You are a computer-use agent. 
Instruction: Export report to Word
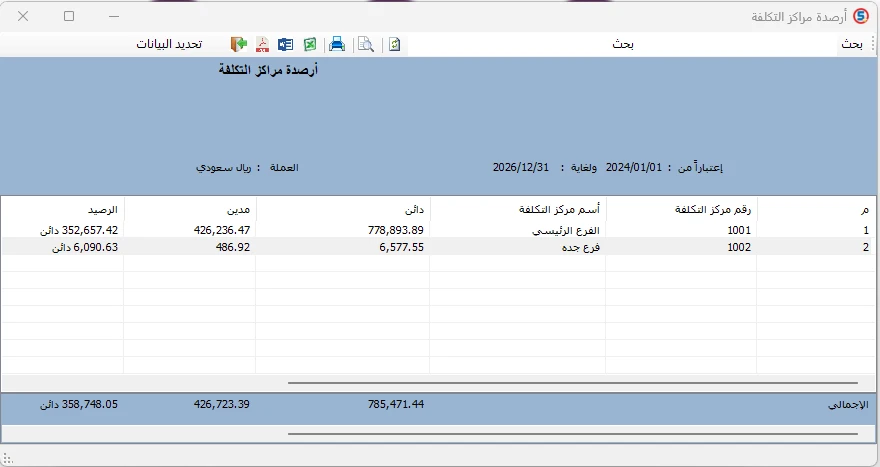(285, 44)
